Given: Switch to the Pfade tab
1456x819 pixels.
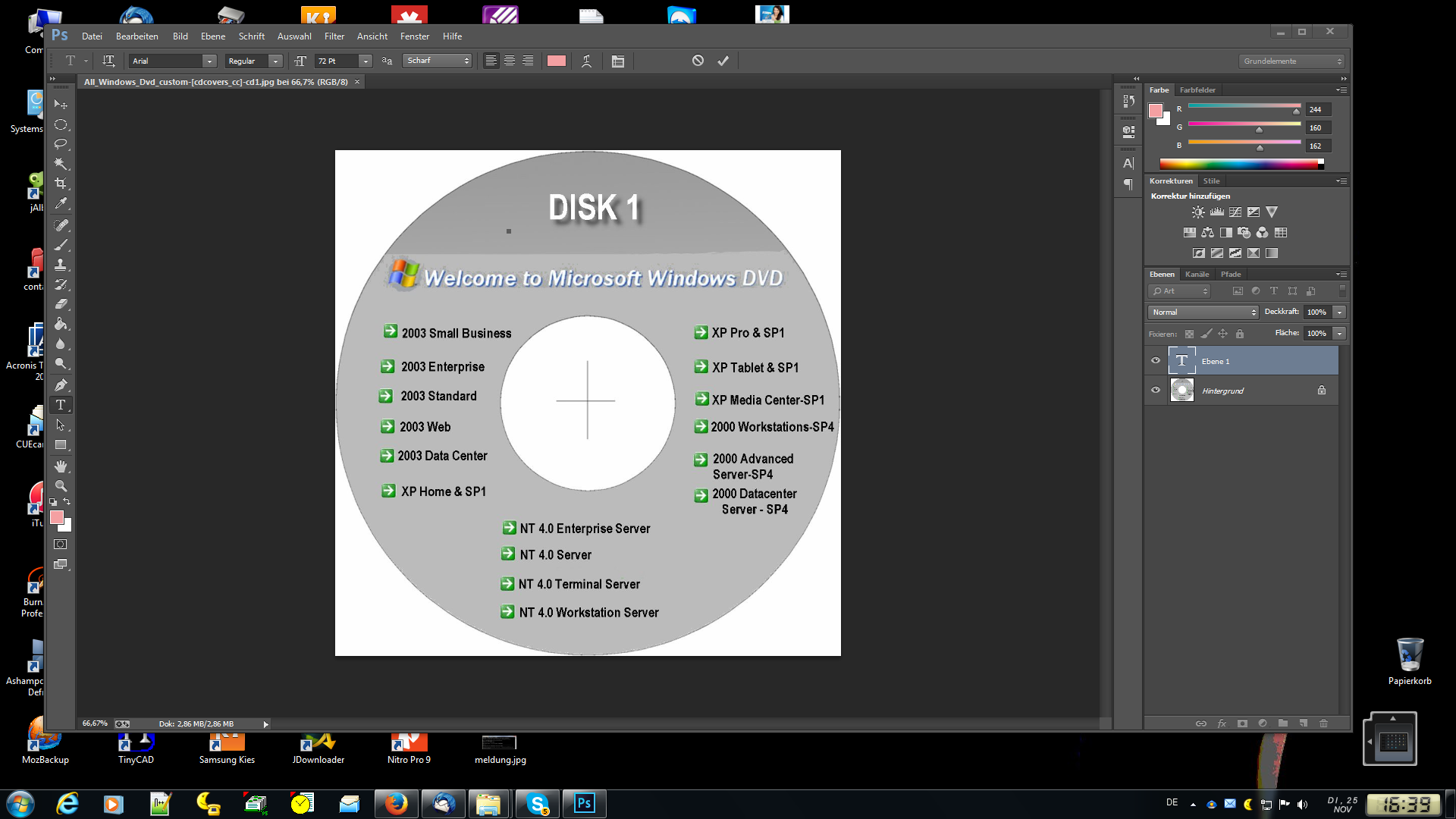Looking at the screenshot, I should click(x=1231, y=275).
